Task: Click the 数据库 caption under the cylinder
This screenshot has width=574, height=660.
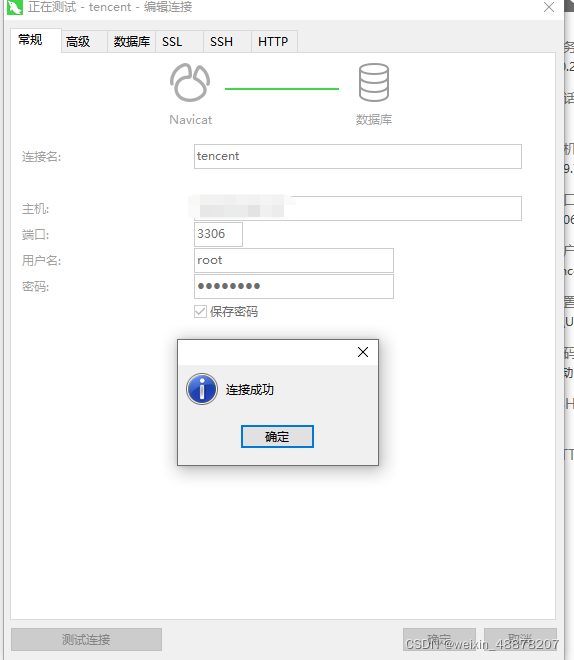Action: pos(374,120)
